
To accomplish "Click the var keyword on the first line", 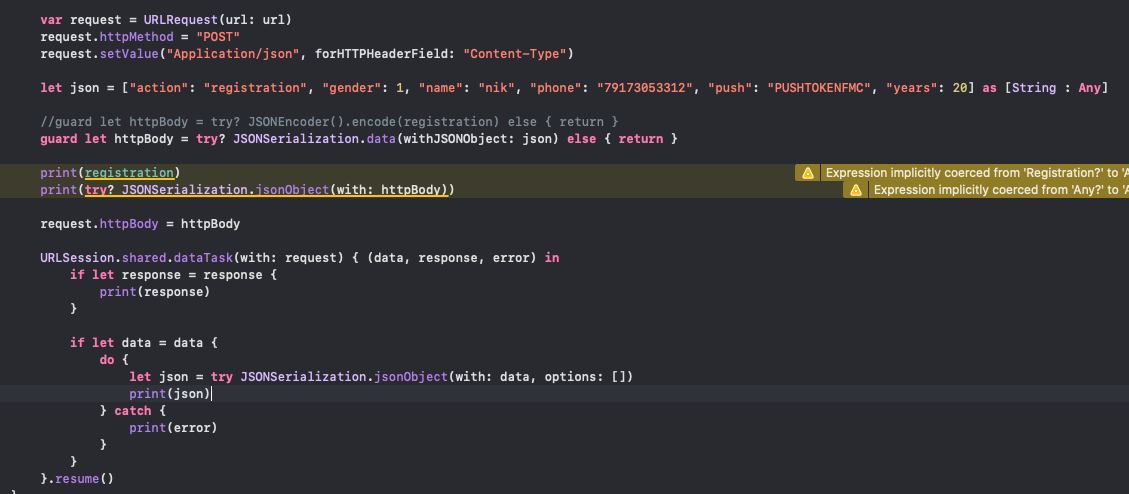I will (51, 20).
